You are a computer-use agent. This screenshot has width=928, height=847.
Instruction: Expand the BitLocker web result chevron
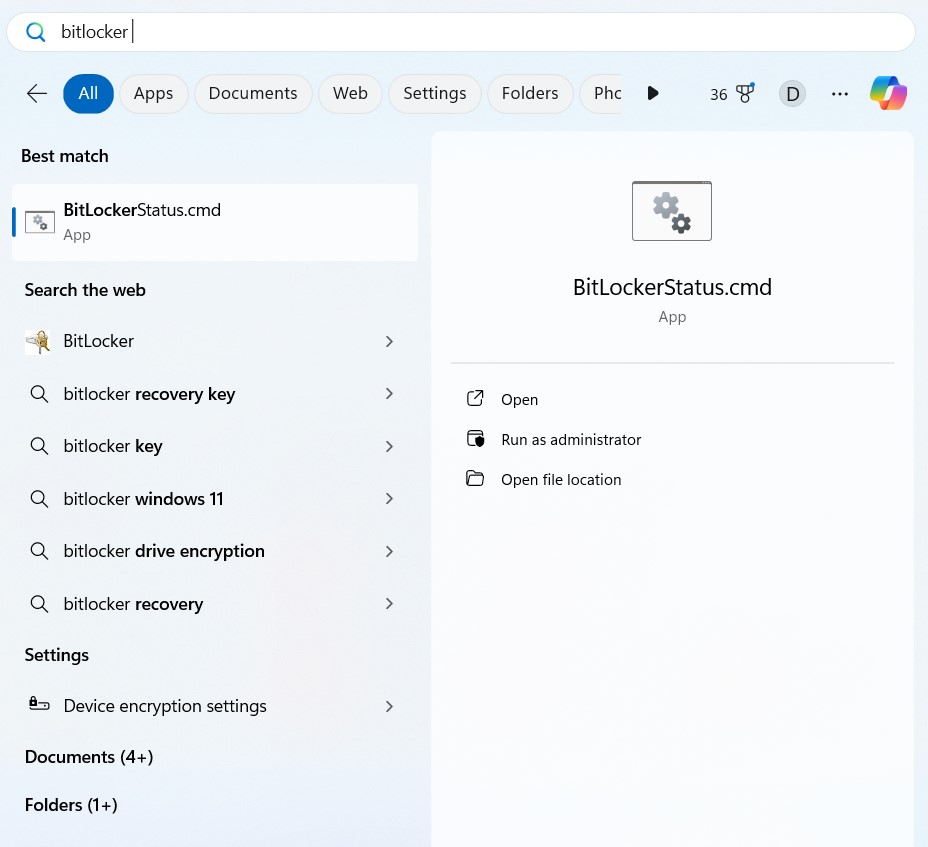389,342
